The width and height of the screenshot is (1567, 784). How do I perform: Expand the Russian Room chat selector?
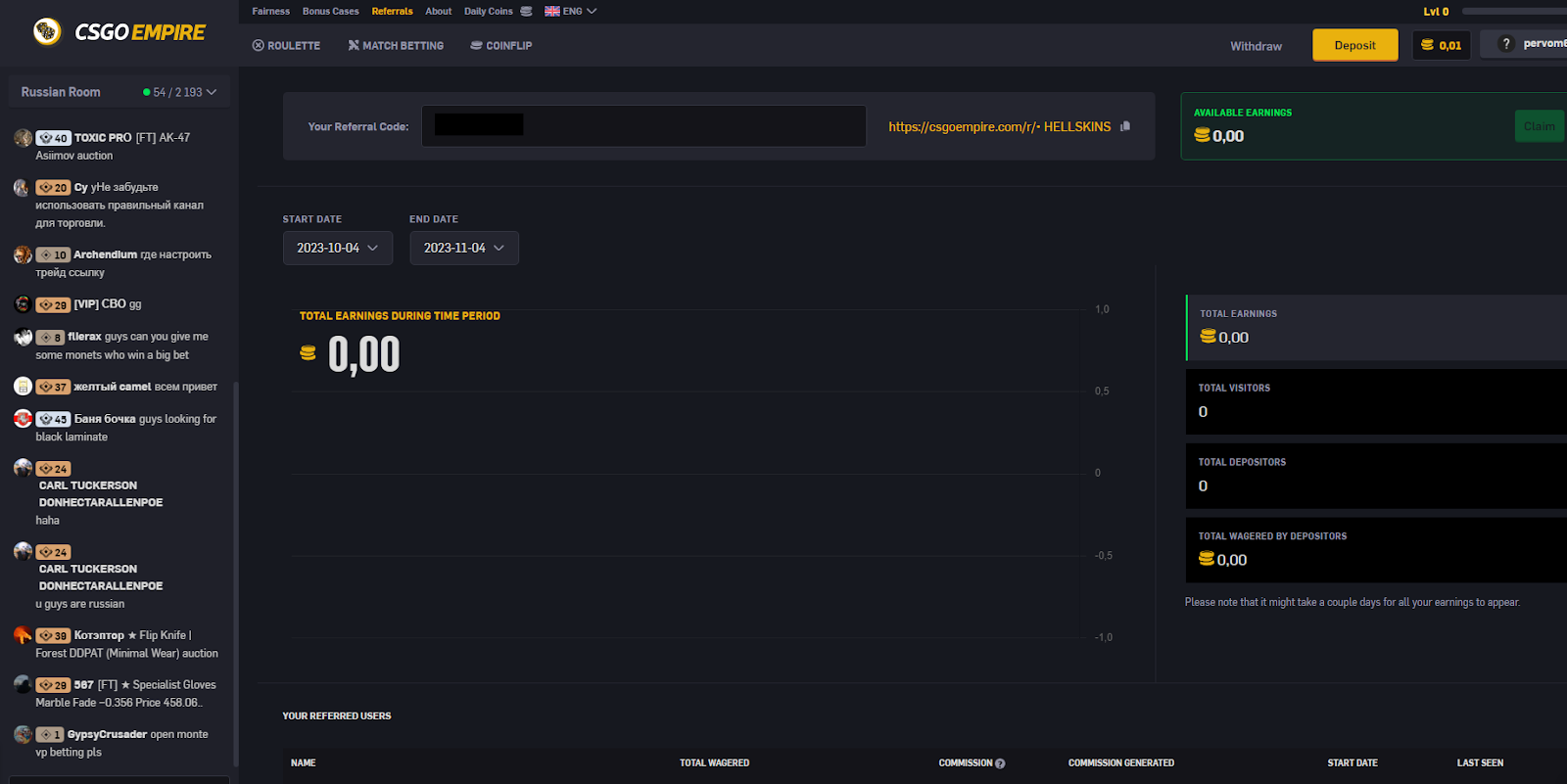tap(119, 92)
